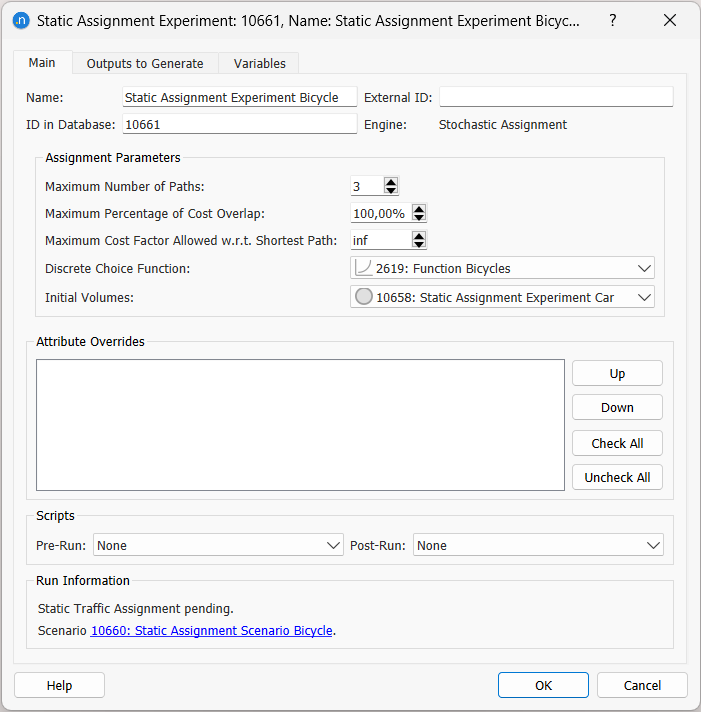The image size is (701, 712).
Task: Open the Post-Run script dropdown
Action: click(538, 545)
